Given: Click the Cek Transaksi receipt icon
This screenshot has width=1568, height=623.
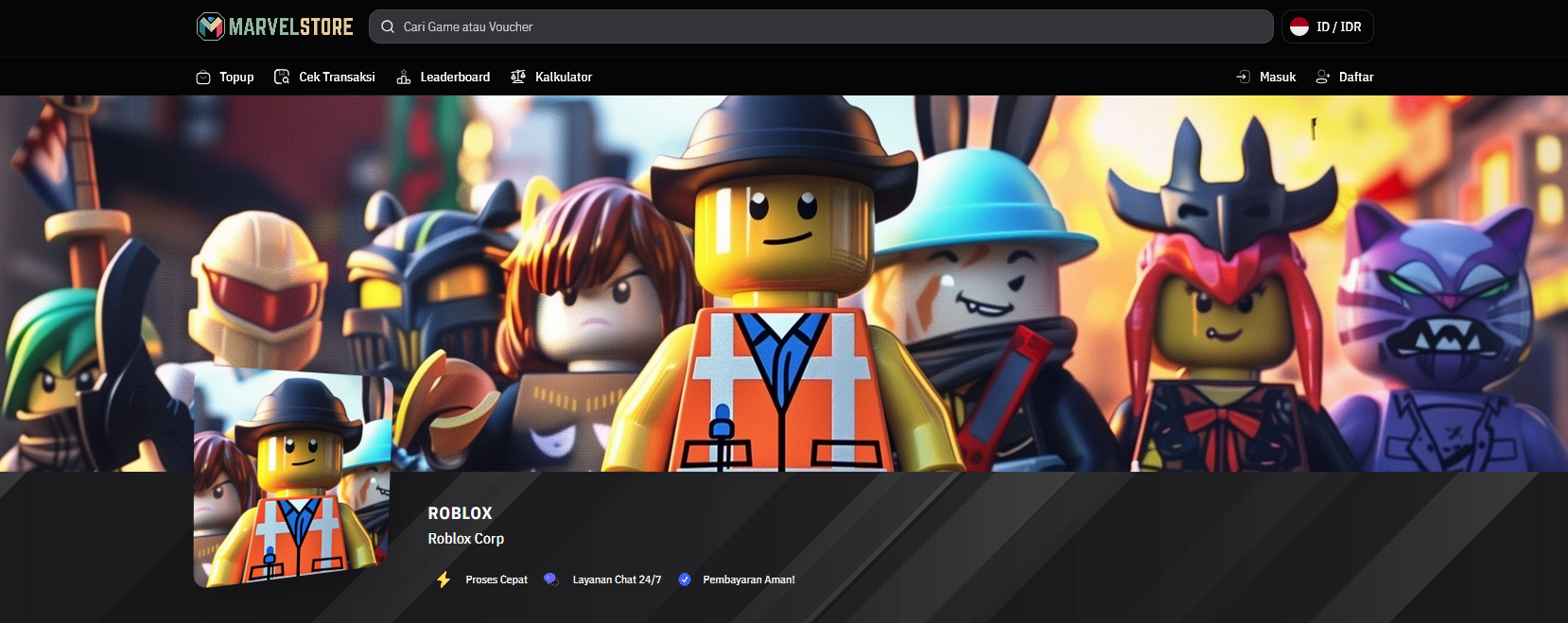Looking at the screenshot, I should [x=282, y=77].
